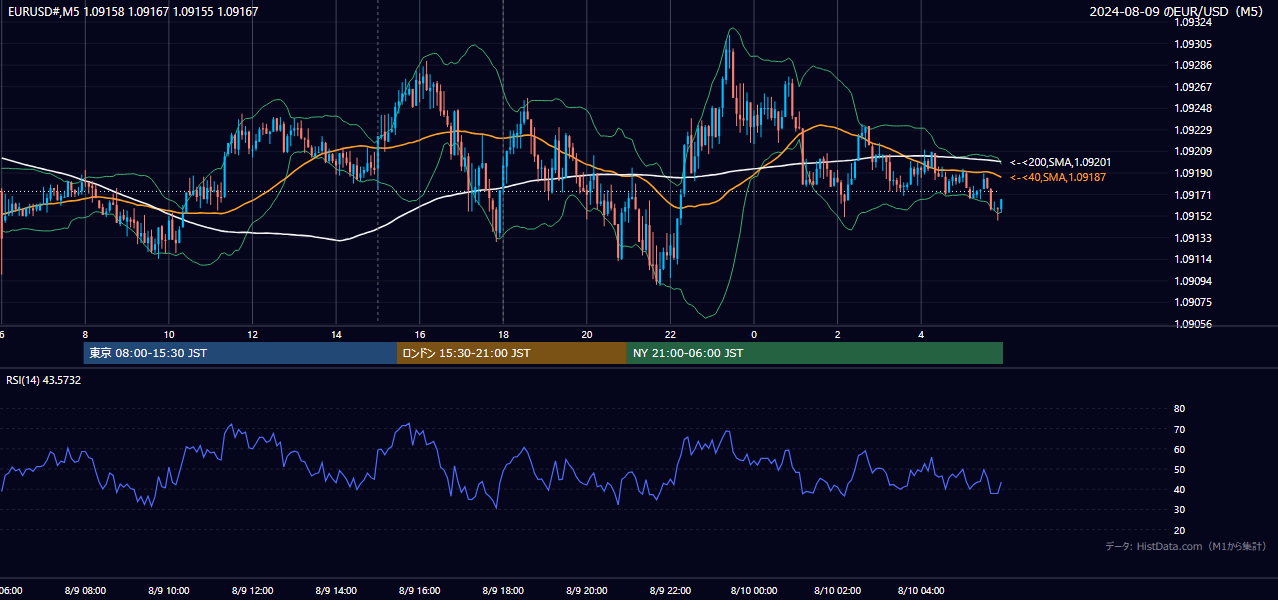The width and height of the screenshot is (1278, 600).
Task: Click hour label 14 below the price chart
Action: click(336, 335)
